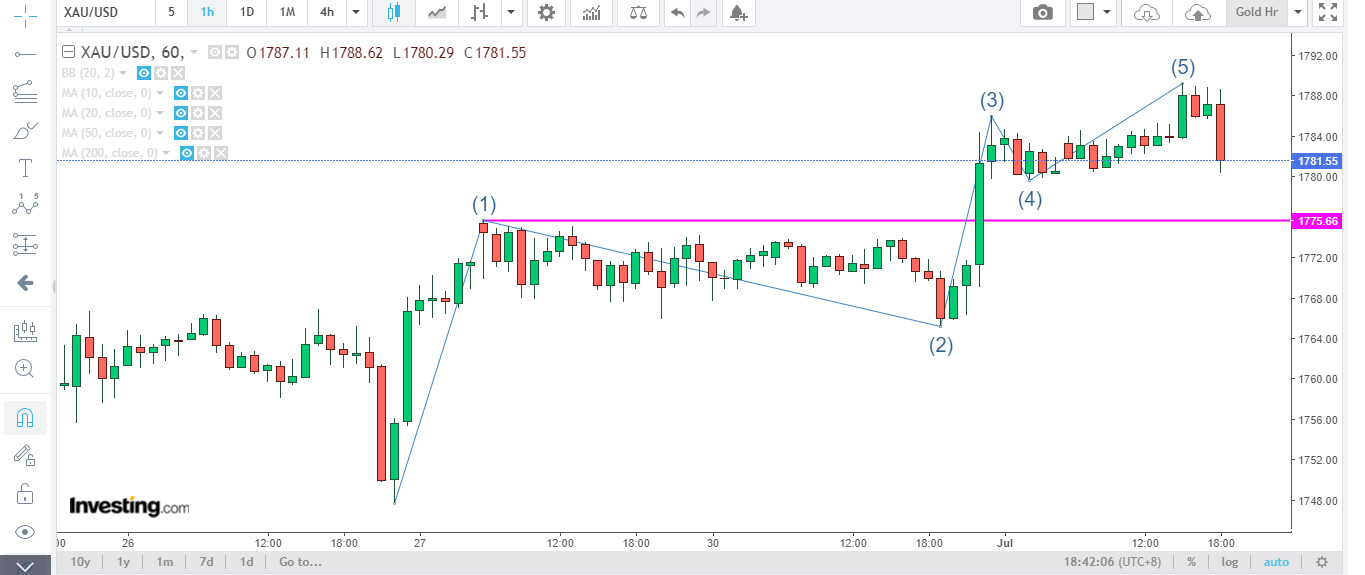This screenshot has height=575, width=1365.
Task: Hide the MA (50, close, 0) indicator
Action: [x=181, y=133]
